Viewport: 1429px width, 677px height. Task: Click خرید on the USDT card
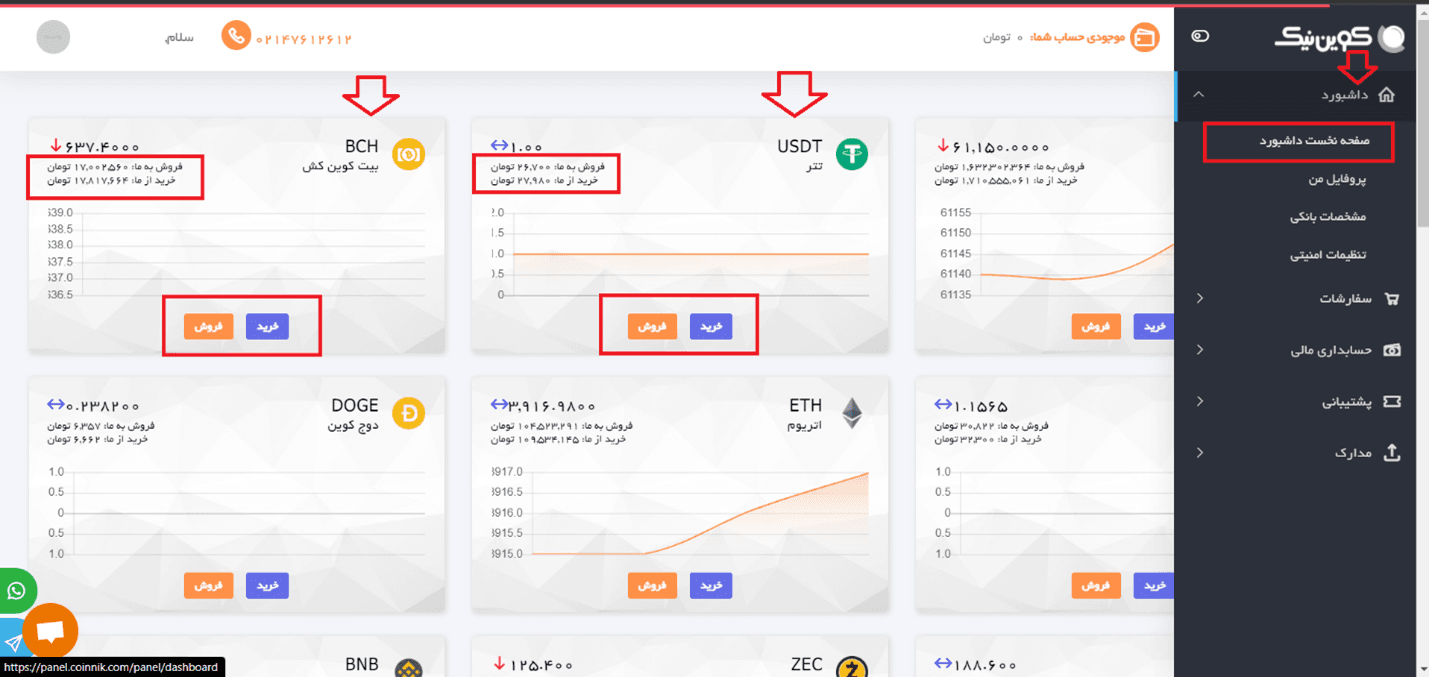point(711,326)
